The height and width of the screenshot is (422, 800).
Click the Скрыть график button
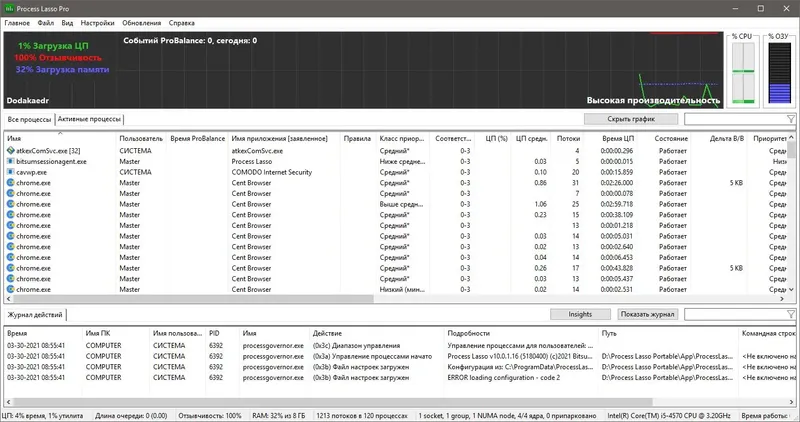[x=631, y=119]
